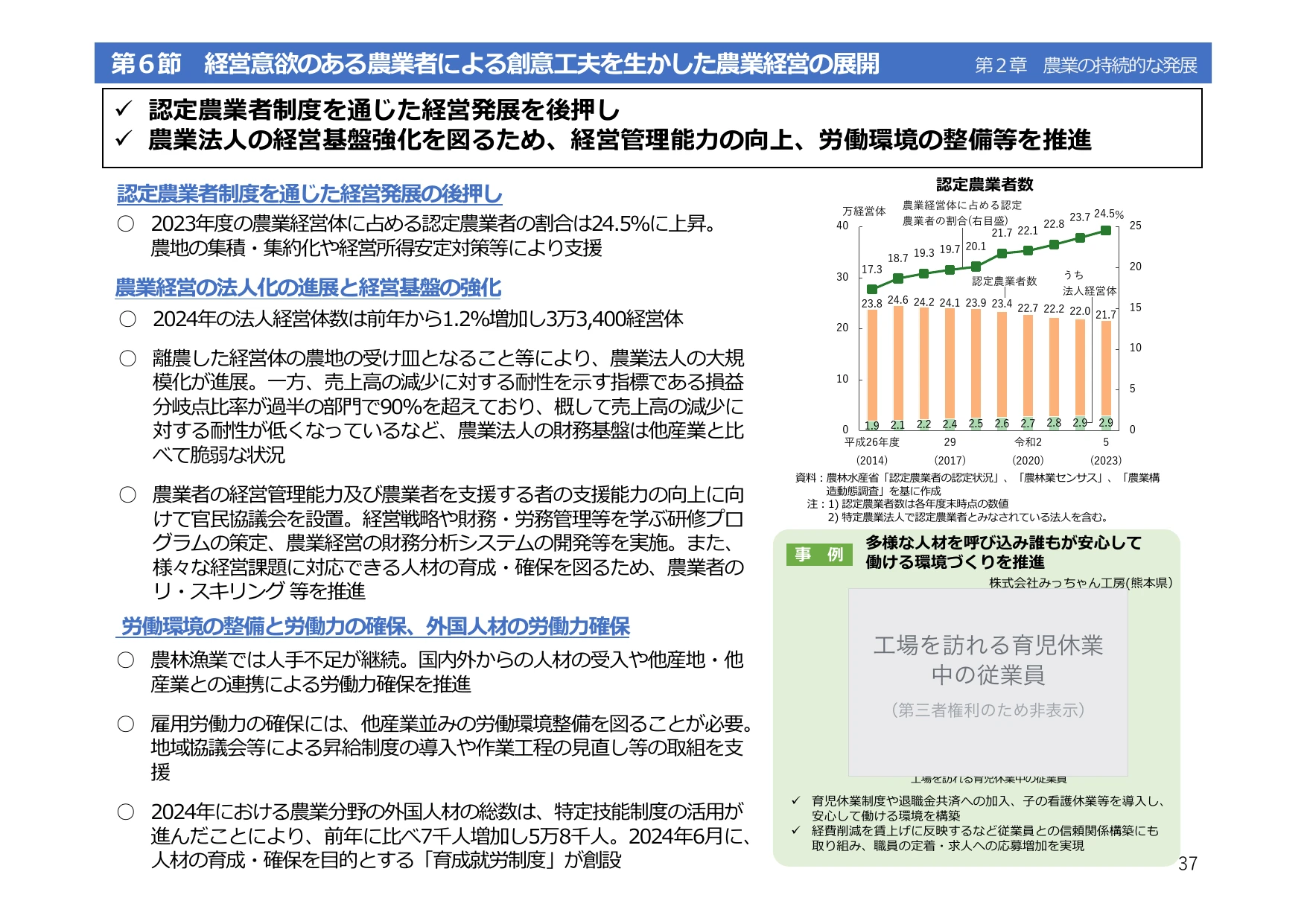The height and width of the screenshot is (924, 1307).
Task: Click the x-axis year label (2017)
Action: (x=950, y=460)
